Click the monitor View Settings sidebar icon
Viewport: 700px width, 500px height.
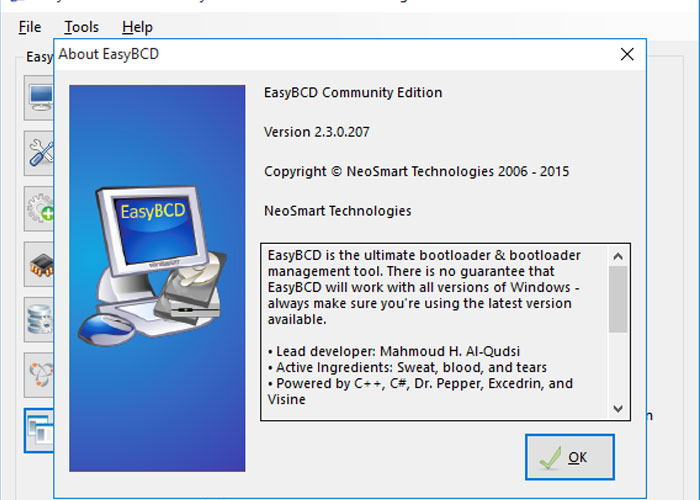click(39, 98)
